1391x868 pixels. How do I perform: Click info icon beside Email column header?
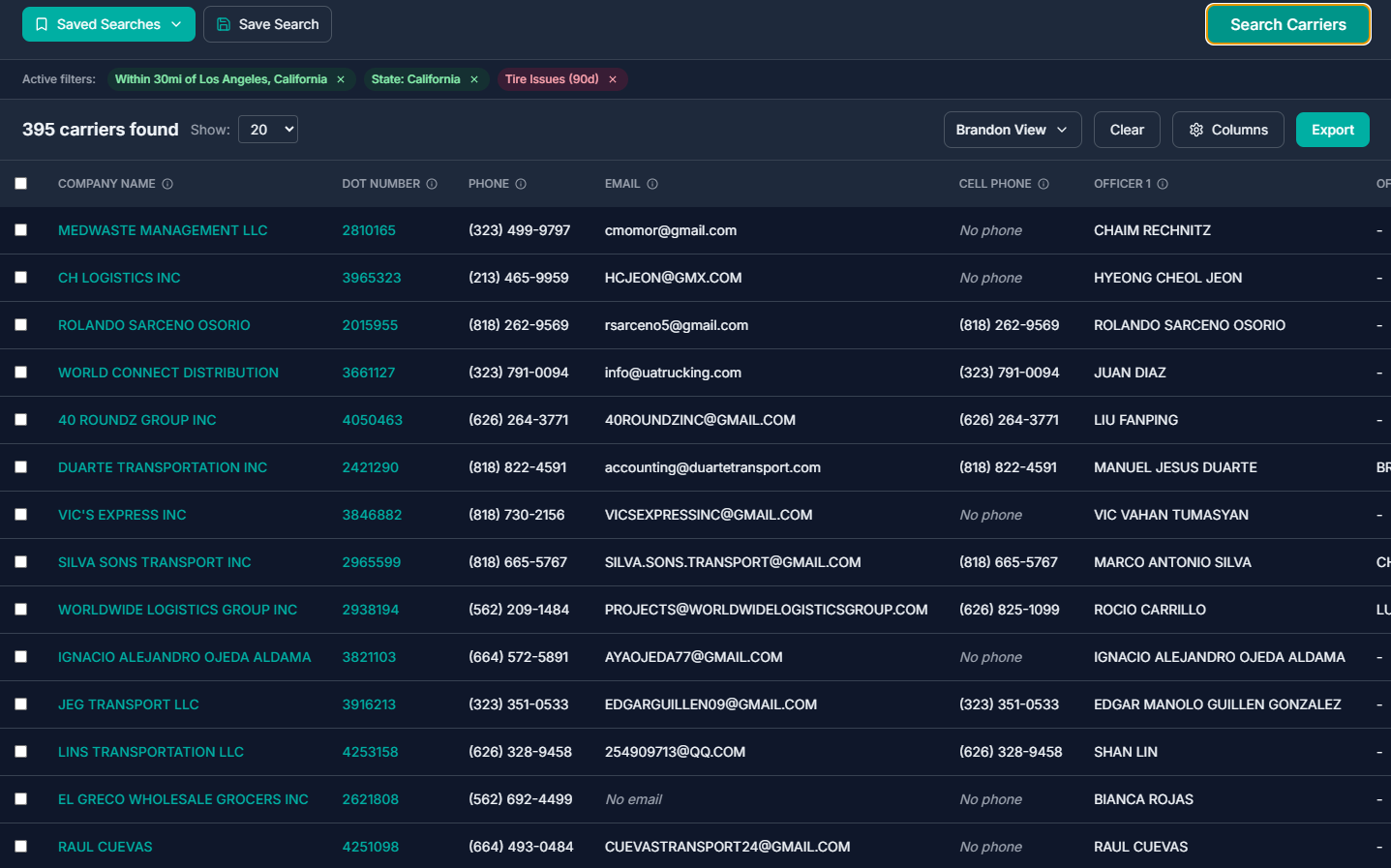click(652, 184)
